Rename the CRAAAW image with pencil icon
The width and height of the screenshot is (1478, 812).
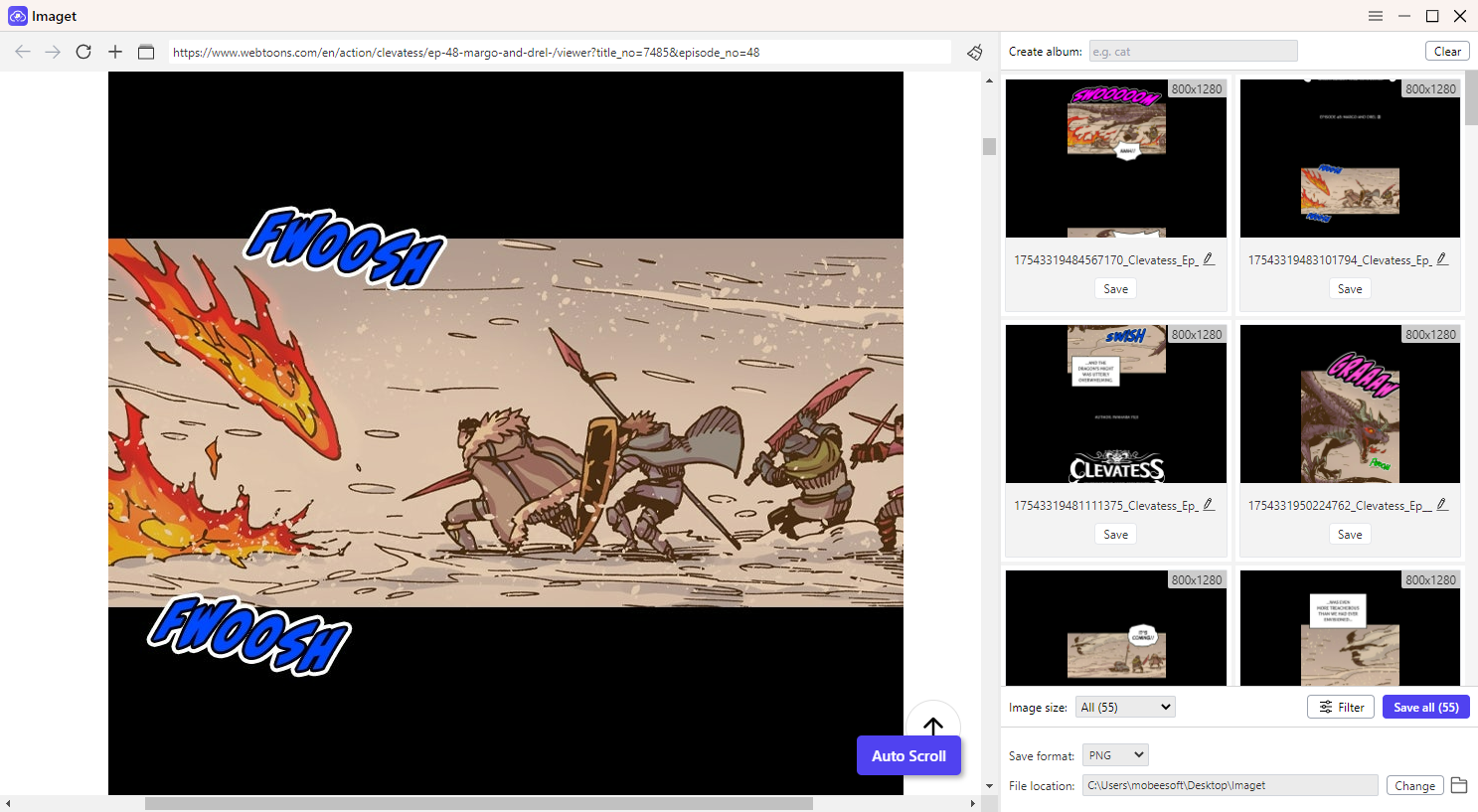point(1442,505)
